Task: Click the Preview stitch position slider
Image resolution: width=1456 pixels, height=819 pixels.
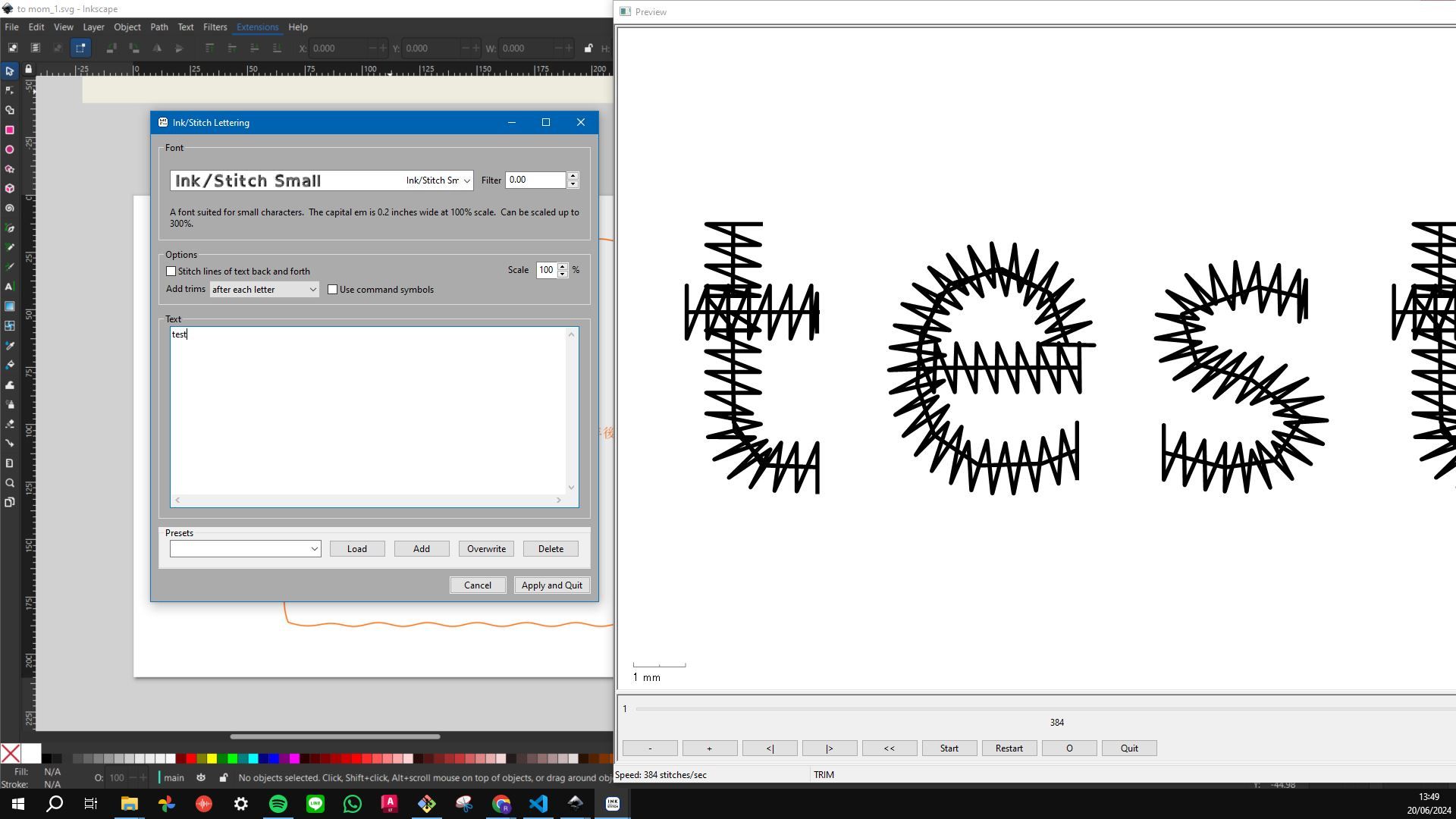Action: click(1046, 709)
